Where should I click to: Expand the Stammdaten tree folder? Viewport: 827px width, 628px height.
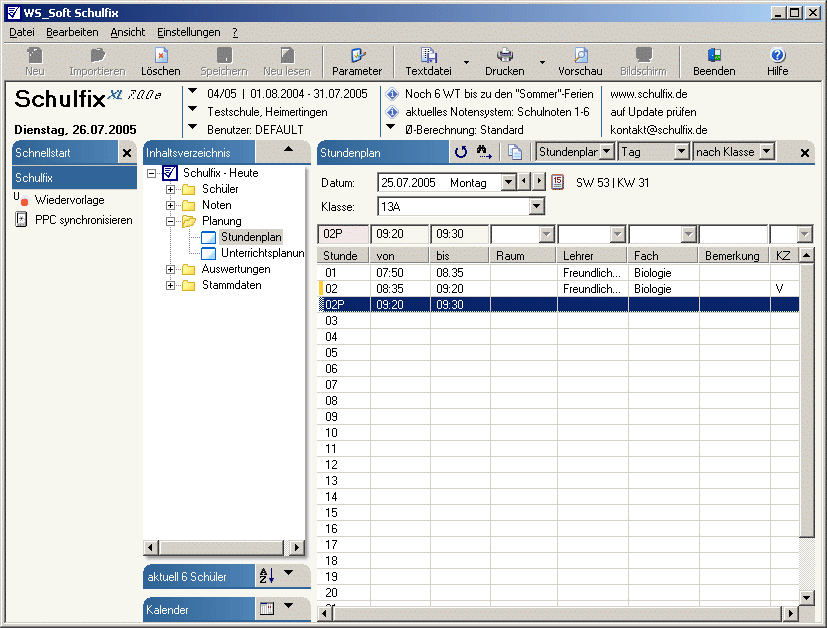pos(170,286)
